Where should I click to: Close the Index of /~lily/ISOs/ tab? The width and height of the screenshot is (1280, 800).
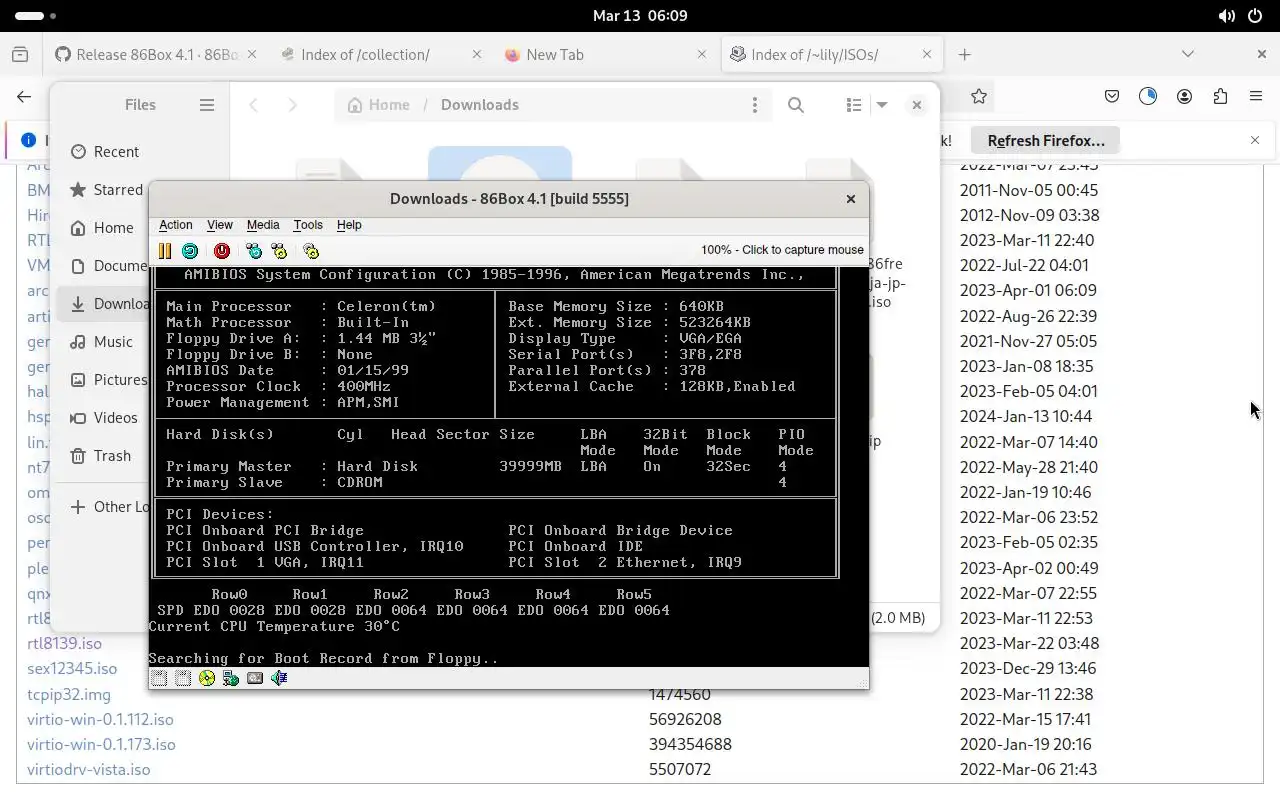click(x=927, y=55)
